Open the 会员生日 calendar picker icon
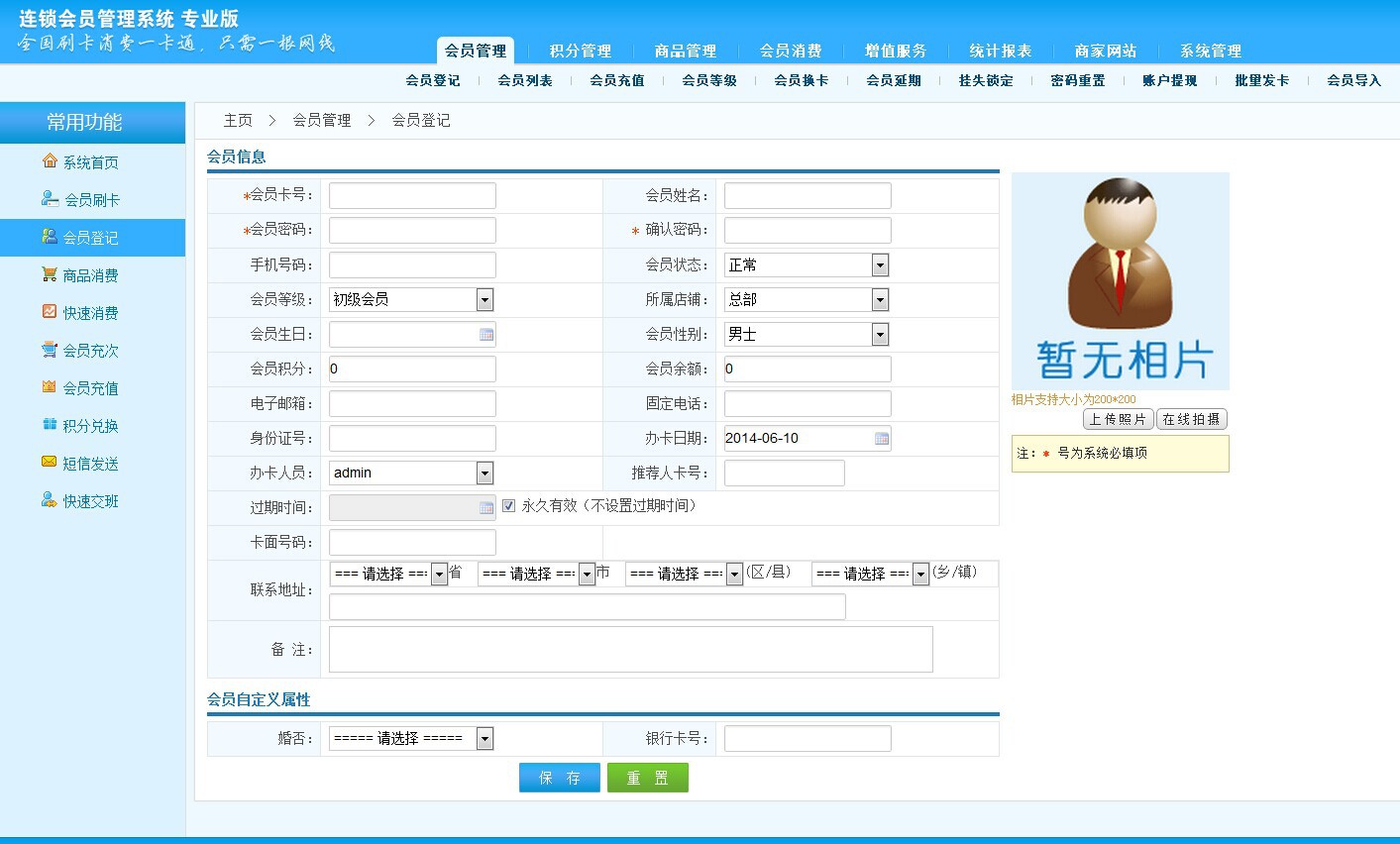The height and width of the screenshot is (844, 1400). pyautogui.click(x=486, y=335)
